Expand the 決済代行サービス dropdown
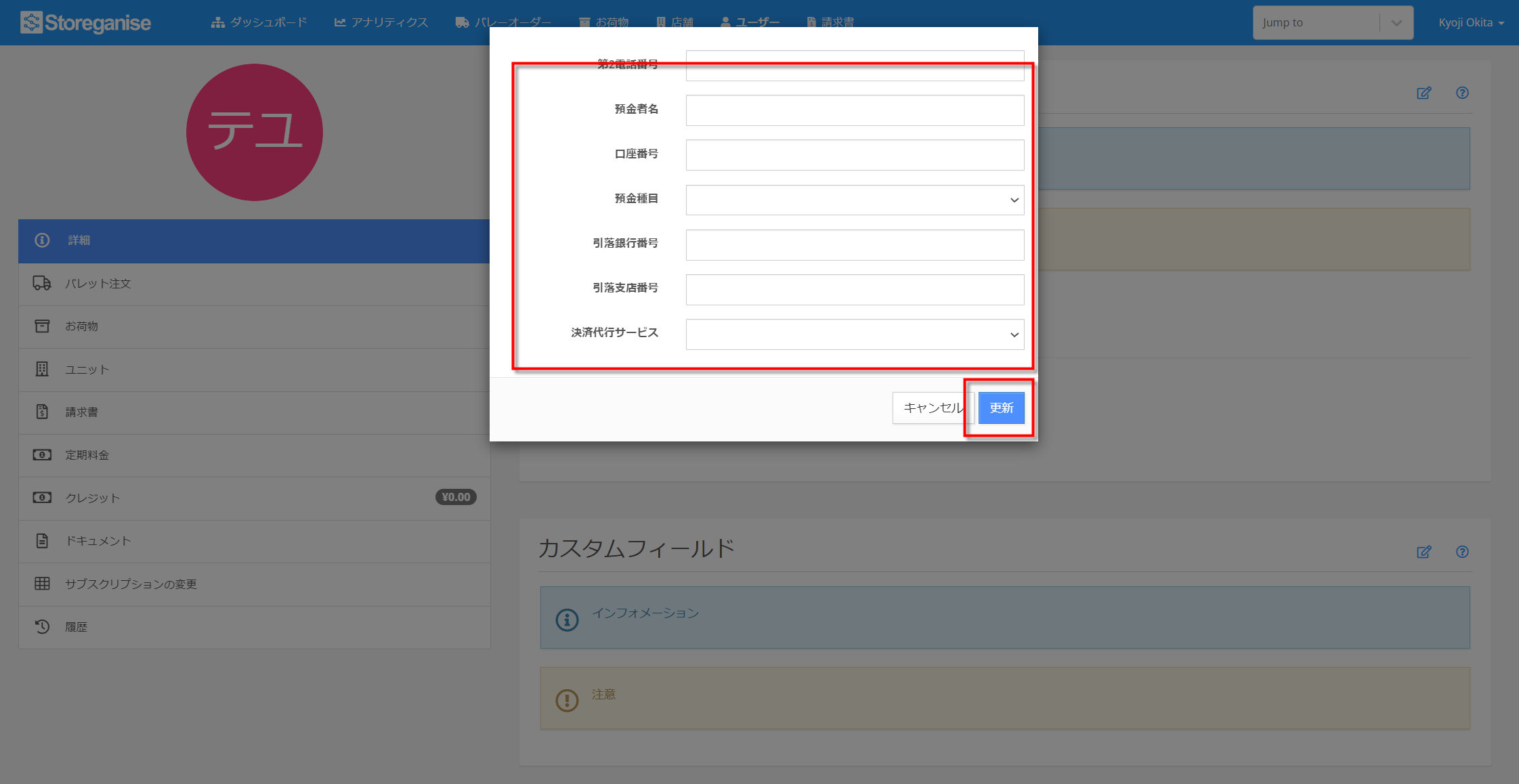1519x784 pixels. [855, 334]
